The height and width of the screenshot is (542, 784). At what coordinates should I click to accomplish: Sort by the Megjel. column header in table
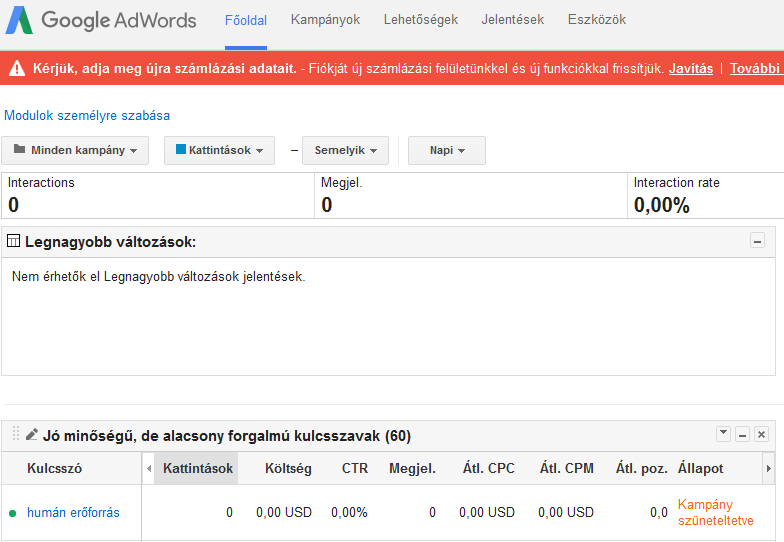click(x=412, y=468)
